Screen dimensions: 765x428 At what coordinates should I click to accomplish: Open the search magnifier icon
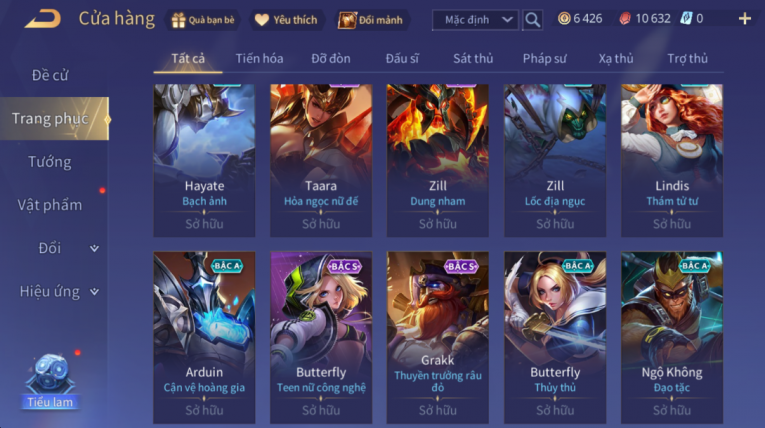tap(532, 20)
